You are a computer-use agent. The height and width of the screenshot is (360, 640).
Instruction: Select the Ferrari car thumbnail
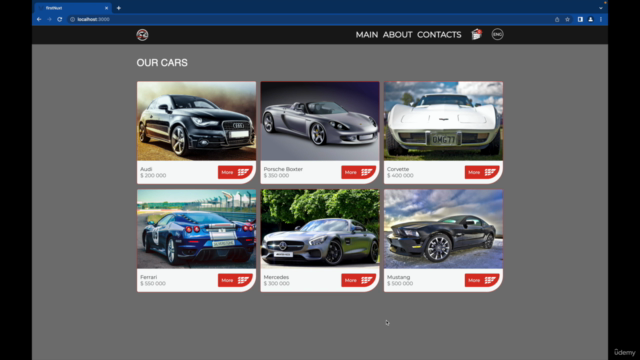pos(196,229)
